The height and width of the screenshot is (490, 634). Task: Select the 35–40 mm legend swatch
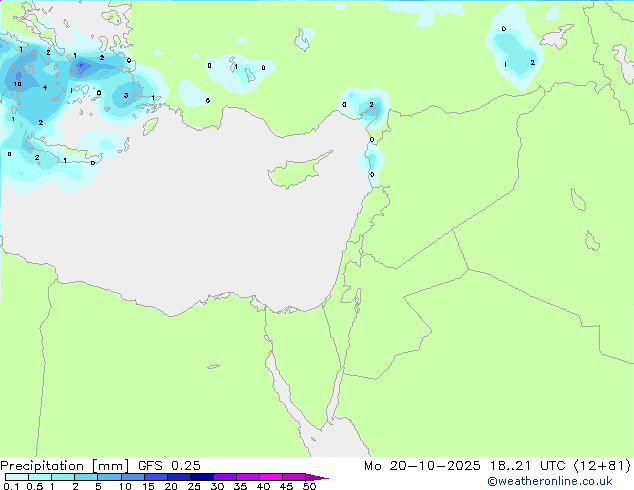pos(247,477)
